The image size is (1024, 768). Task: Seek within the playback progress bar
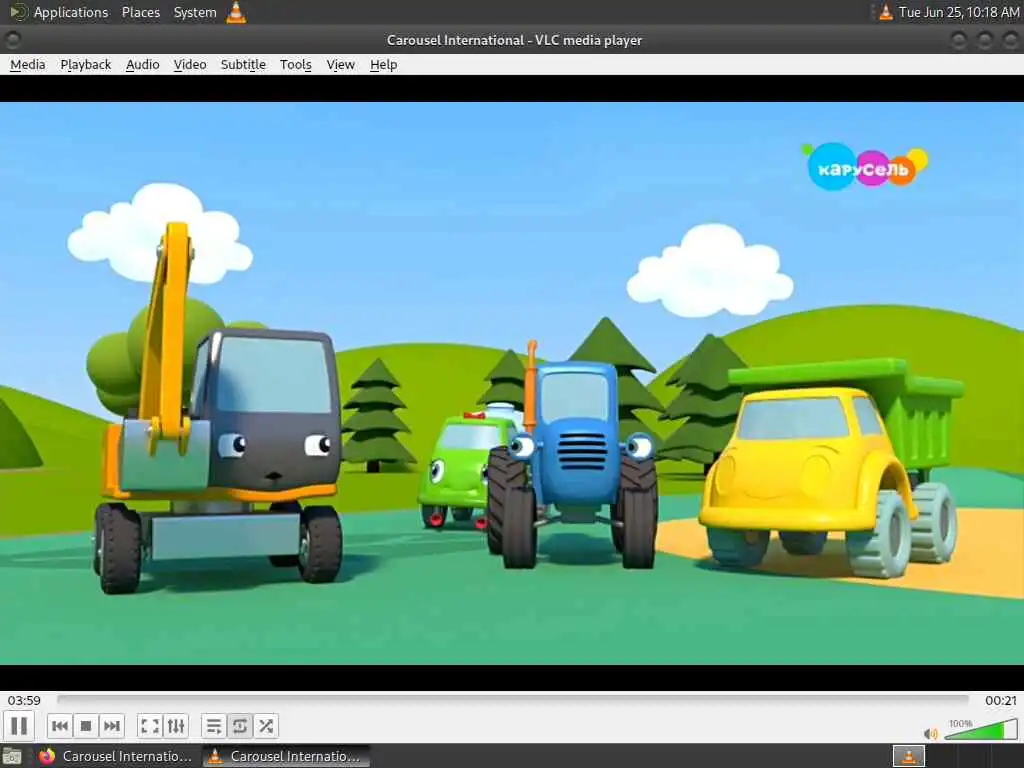point(513,699)
